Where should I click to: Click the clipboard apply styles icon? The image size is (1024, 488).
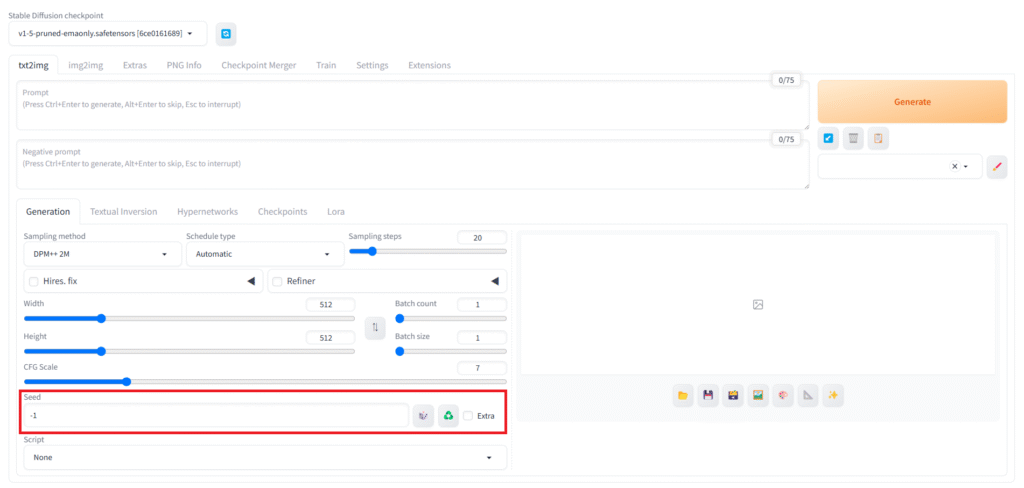877,138
